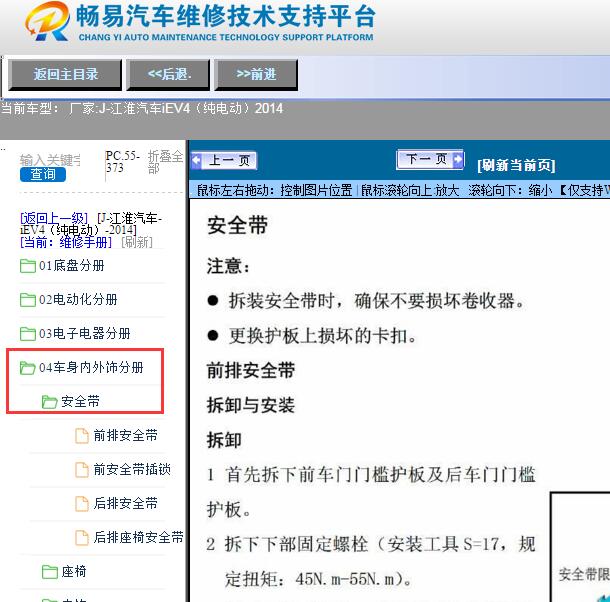The height and width of the screenshot is (602, 610).
Task: Go to next page with 下一页
Action: pos(430,159)
